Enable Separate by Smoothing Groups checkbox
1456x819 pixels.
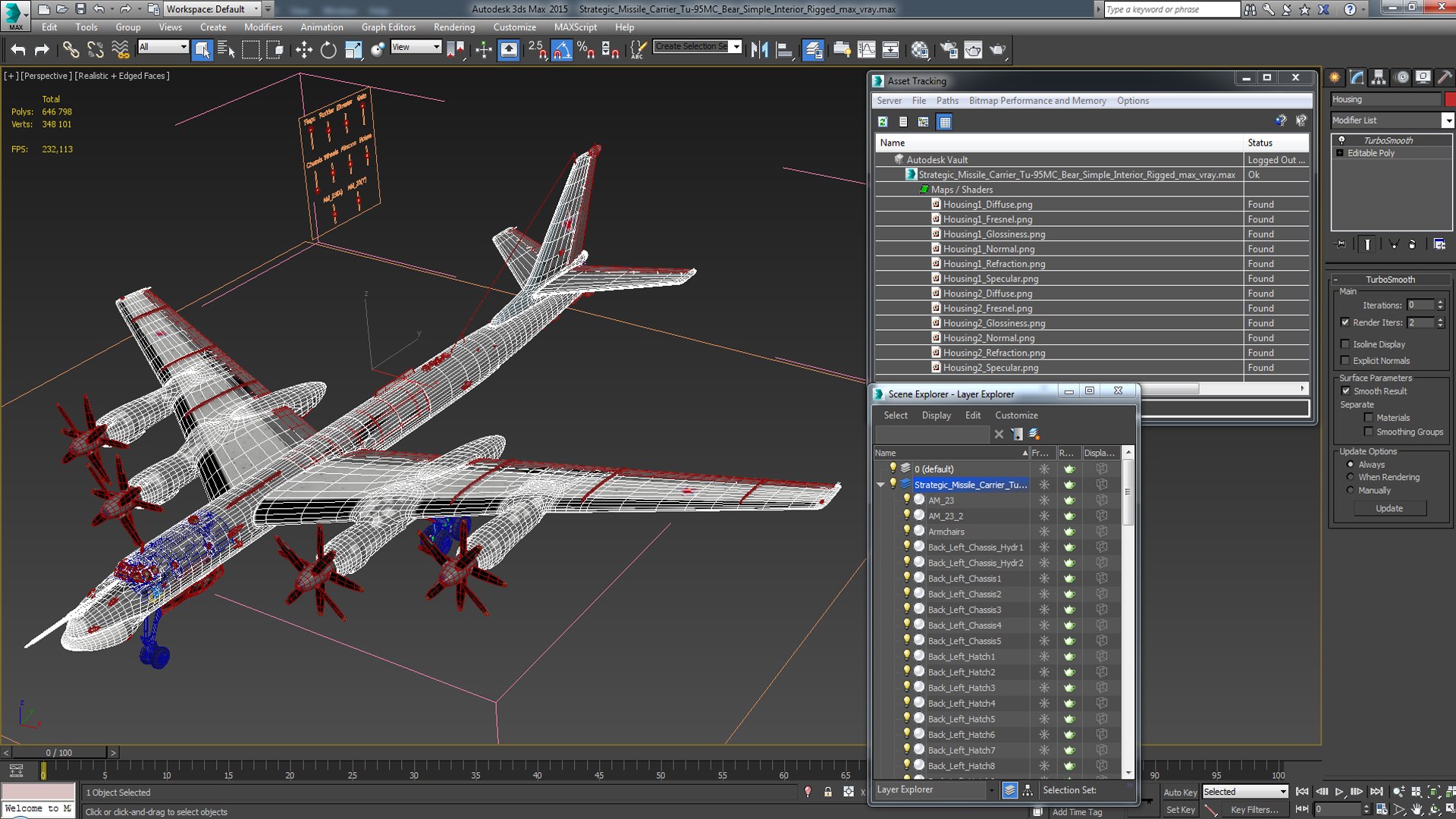(1369, 432)
